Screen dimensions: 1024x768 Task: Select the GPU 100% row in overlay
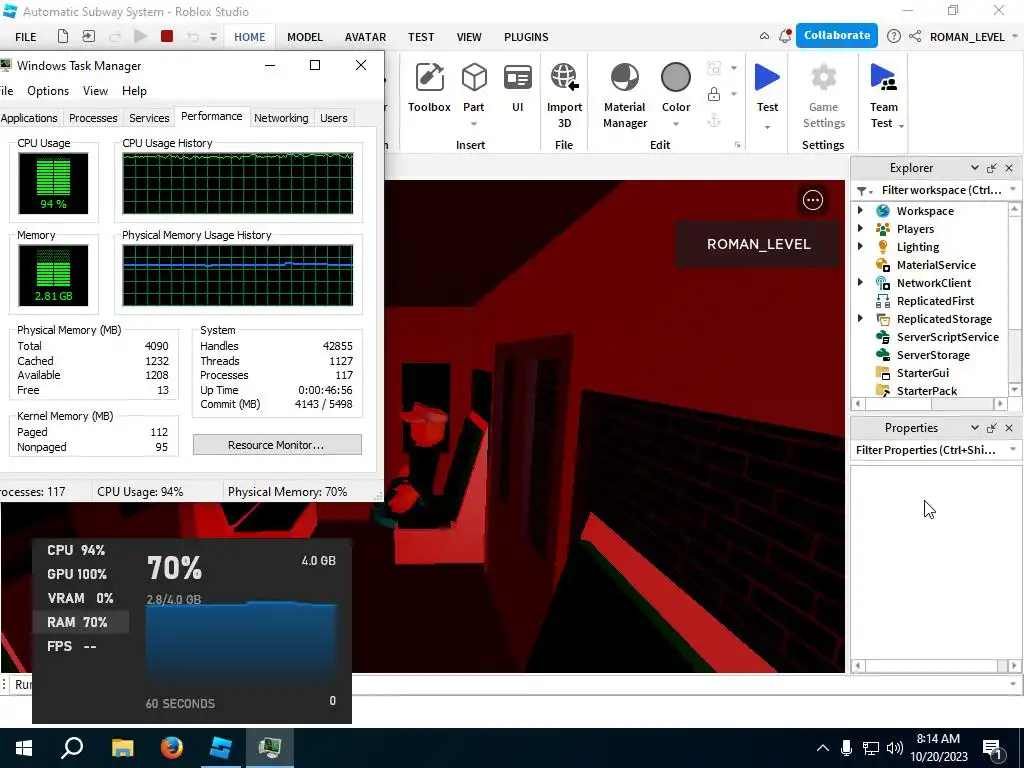81,574
